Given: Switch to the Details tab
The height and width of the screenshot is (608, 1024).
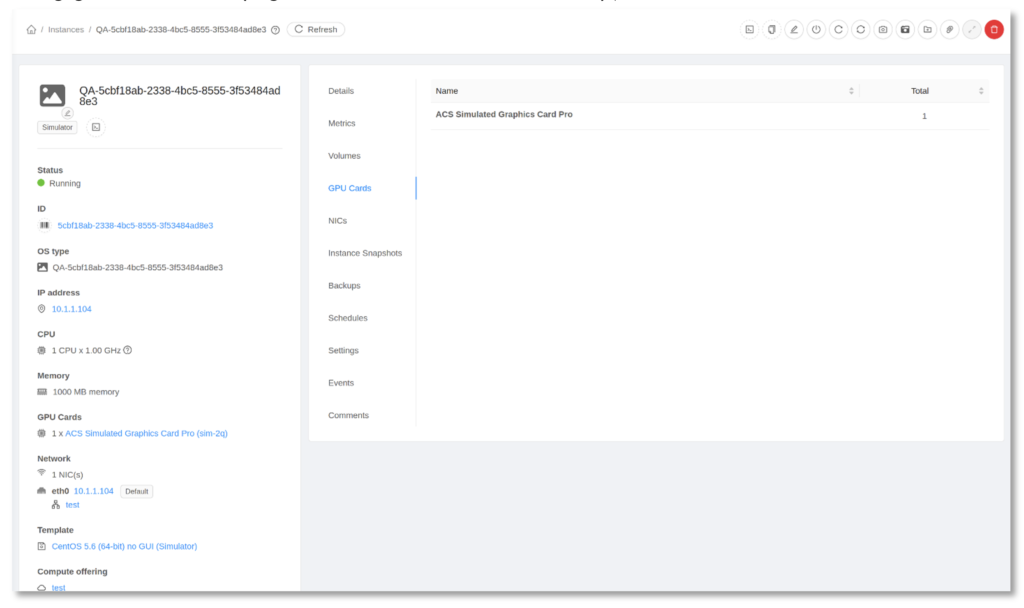Looking at the screenshot, I should click(341, 91).
